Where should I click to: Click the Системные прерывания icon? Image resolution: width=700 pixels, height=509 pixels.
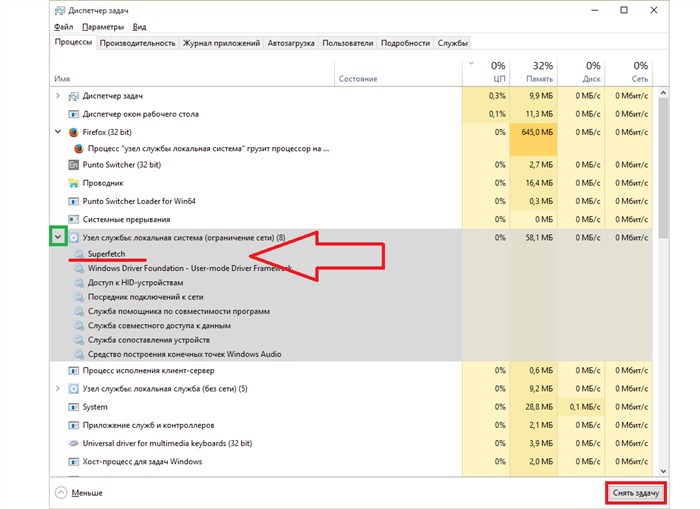point(73,220)
